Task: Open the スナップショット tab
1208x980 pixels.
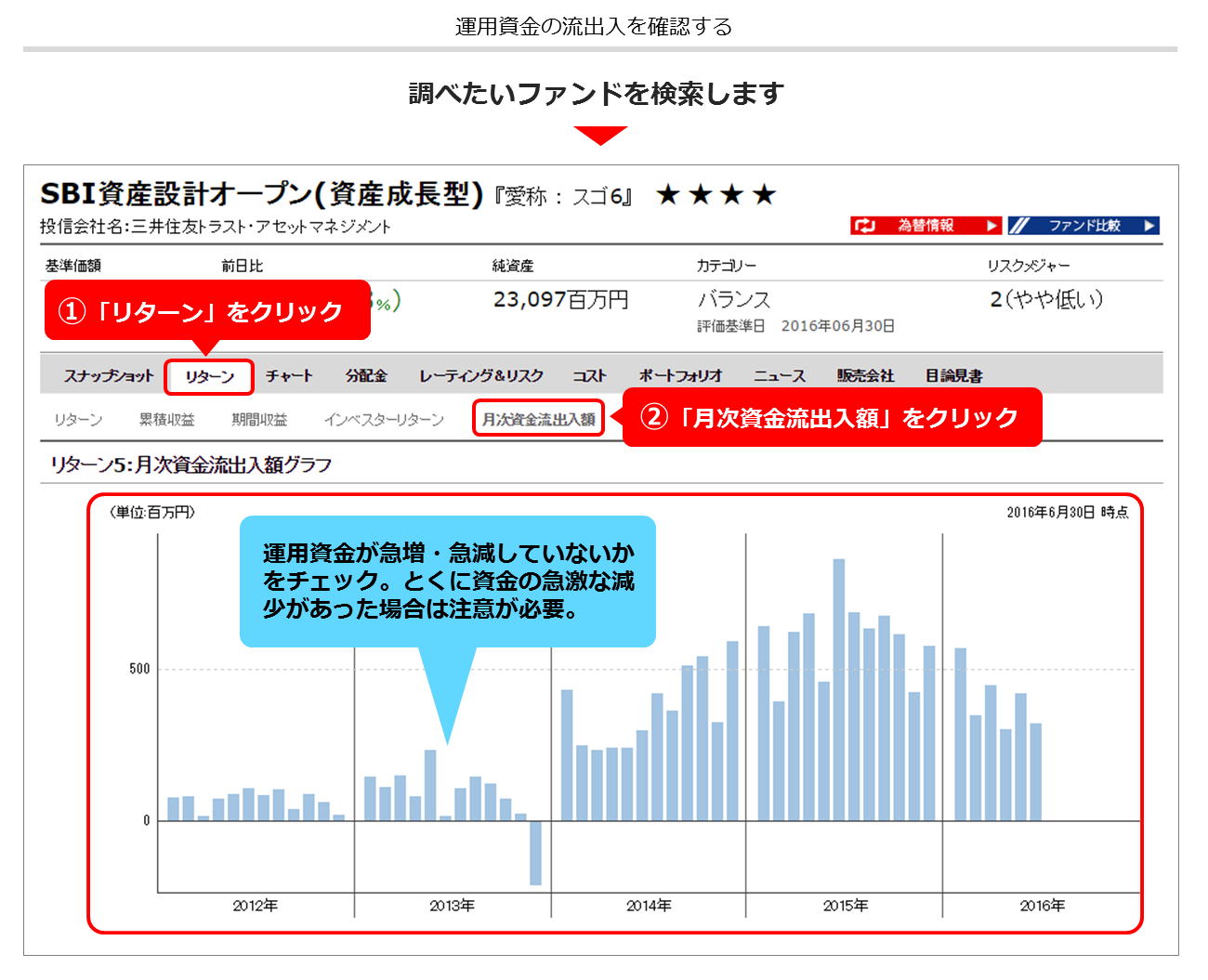Action: pos(108,376)
